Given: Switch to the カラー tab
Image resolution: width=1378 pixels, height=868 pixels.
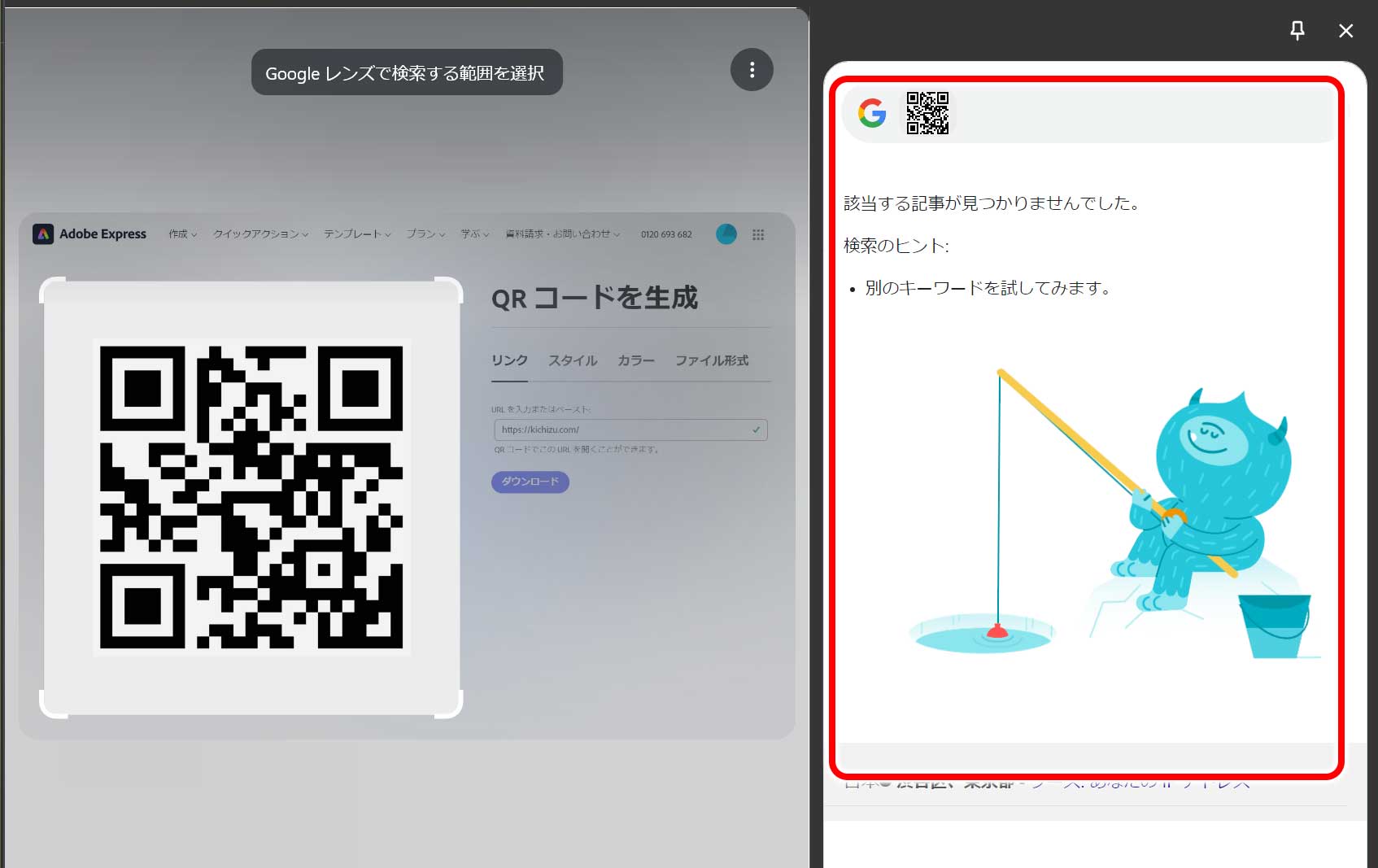Looking at the screenshot, I should 636,360.
